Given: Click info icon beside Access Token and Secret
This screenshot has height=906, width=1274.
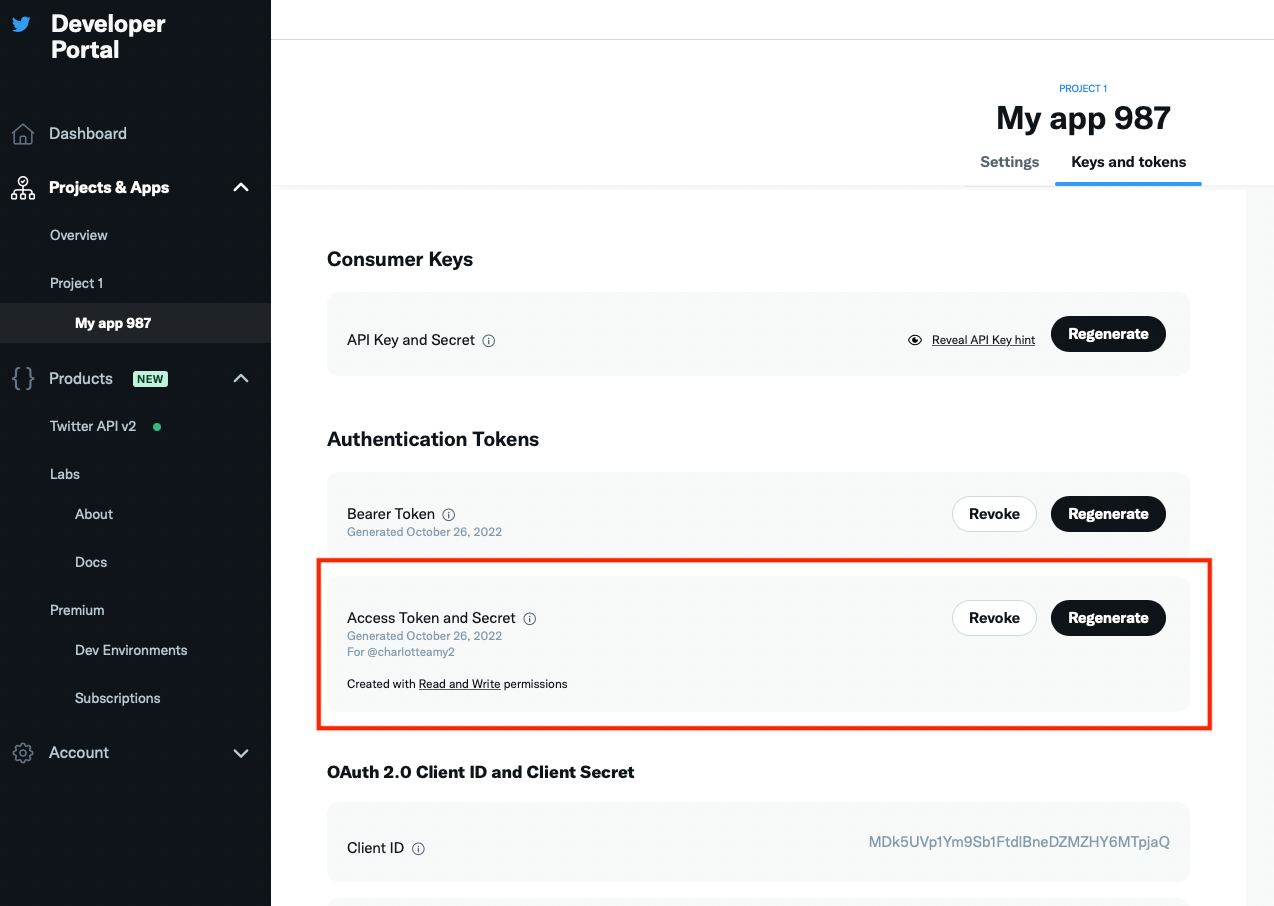Looking at the screenshot, I should coord(530,619).
